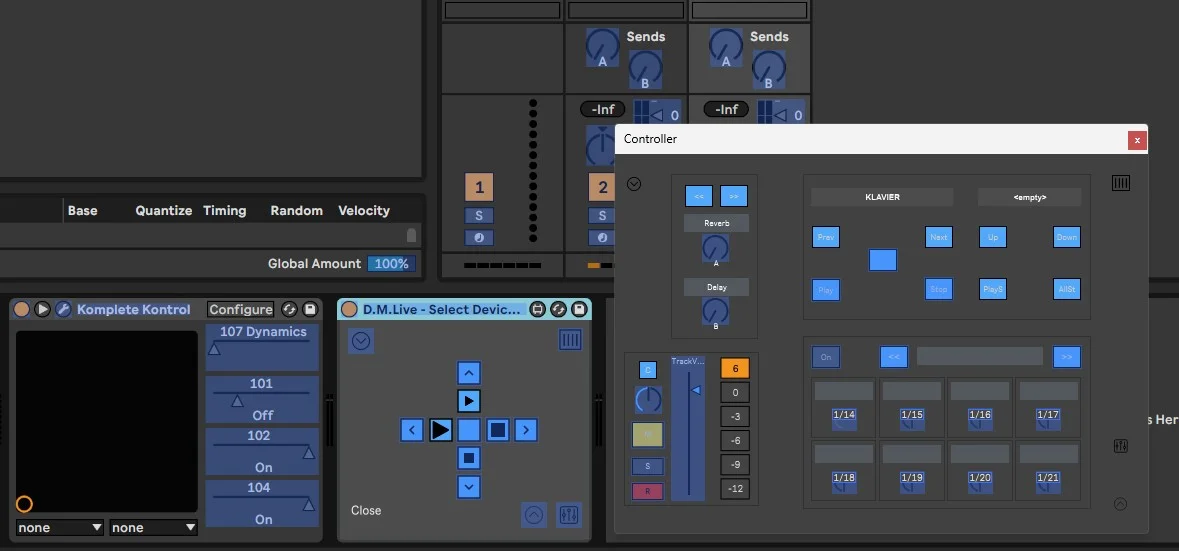
Task: Click KLAVIER track name in Controller
Action: pyautogui.click(x=882, y=197)
